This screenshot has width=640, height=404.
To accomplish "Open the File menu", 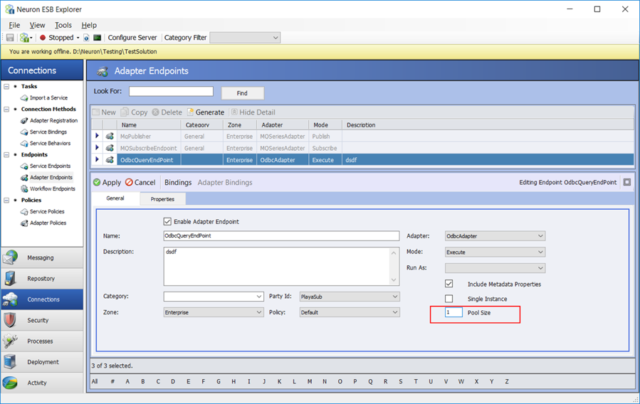I will (14, 25).
